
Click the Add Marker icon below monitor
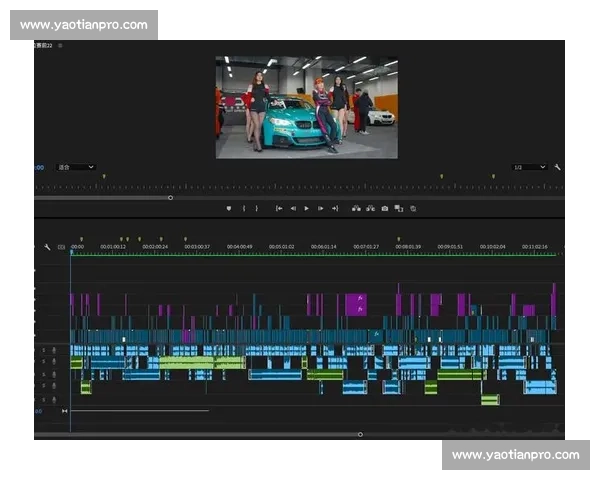(229, 208)
